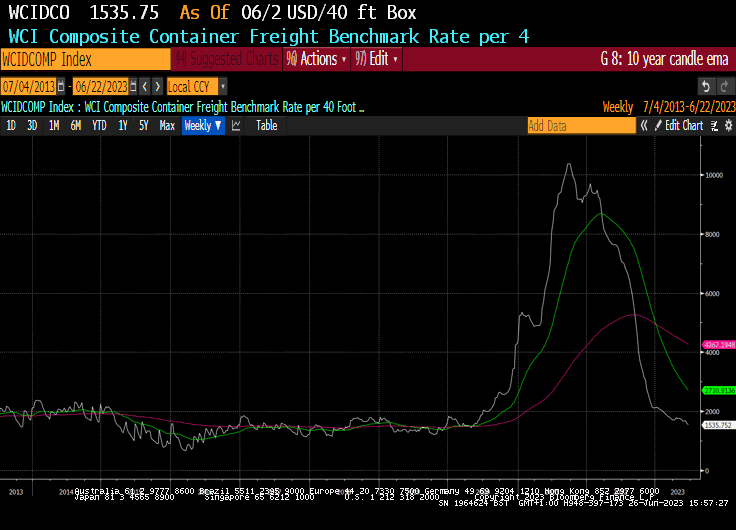Edit the end date field 06/22/2023
Viewport: 736px width, 530px height.
click(x=101, y=87)
